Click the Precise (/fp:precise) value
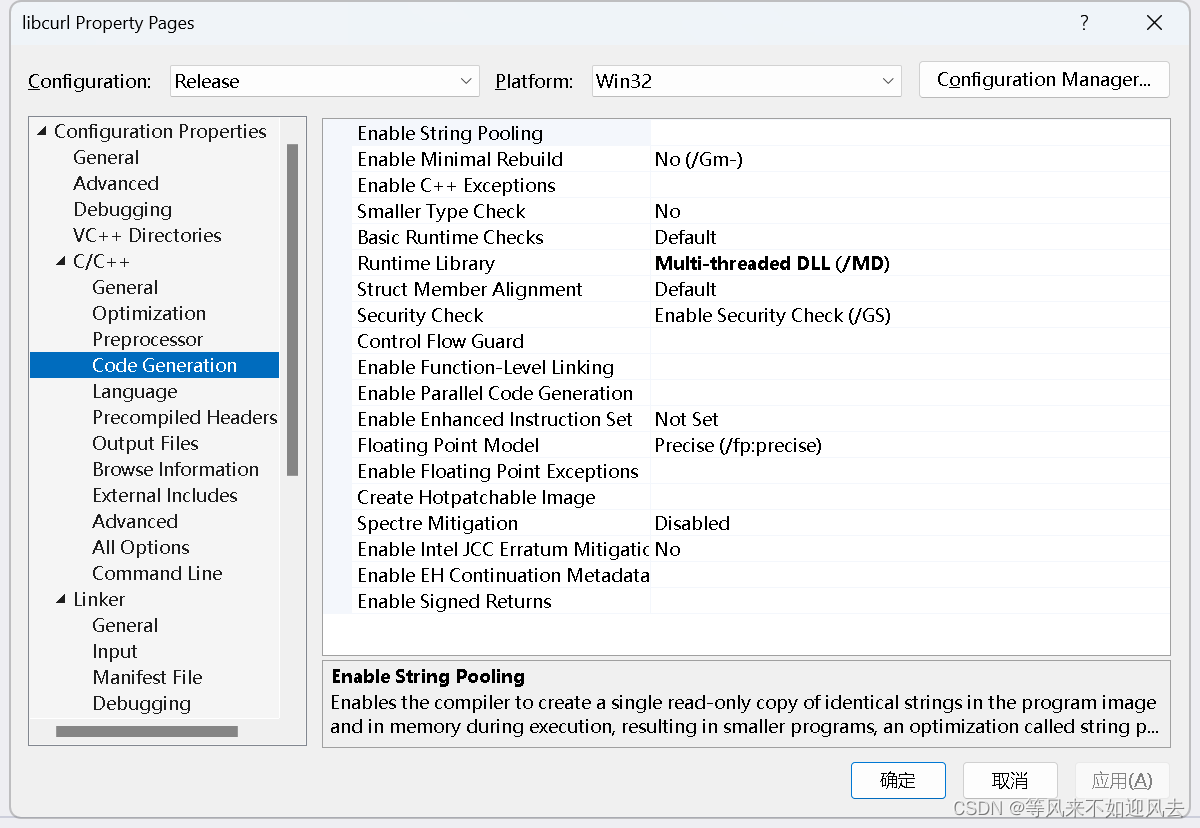Image resolution: width=1200 pixels, height=828 pixels. pyautogui.click(x=738, y=445)
